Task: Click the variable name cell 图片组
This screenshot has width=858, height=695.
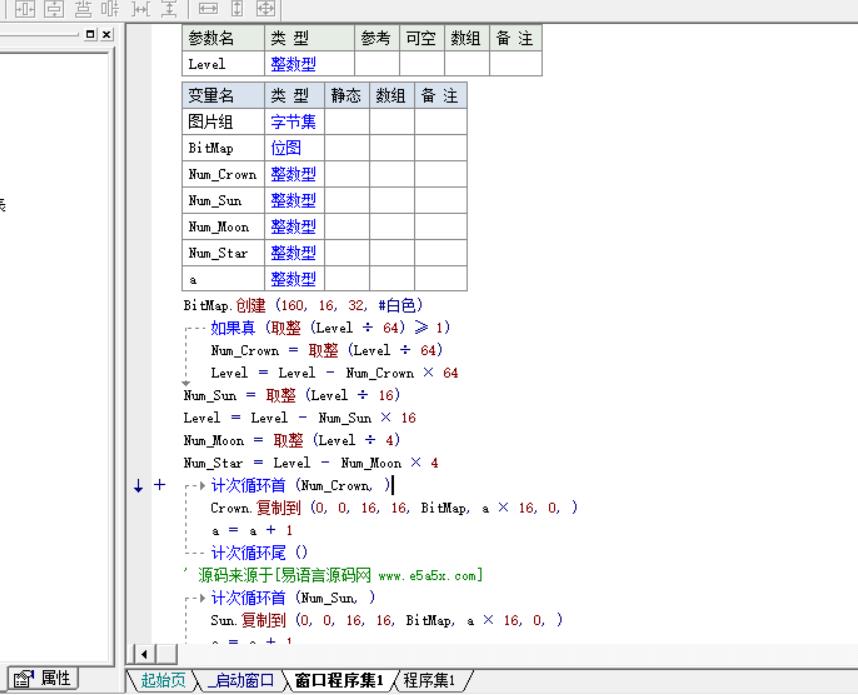Action: [x=223, y=121]
